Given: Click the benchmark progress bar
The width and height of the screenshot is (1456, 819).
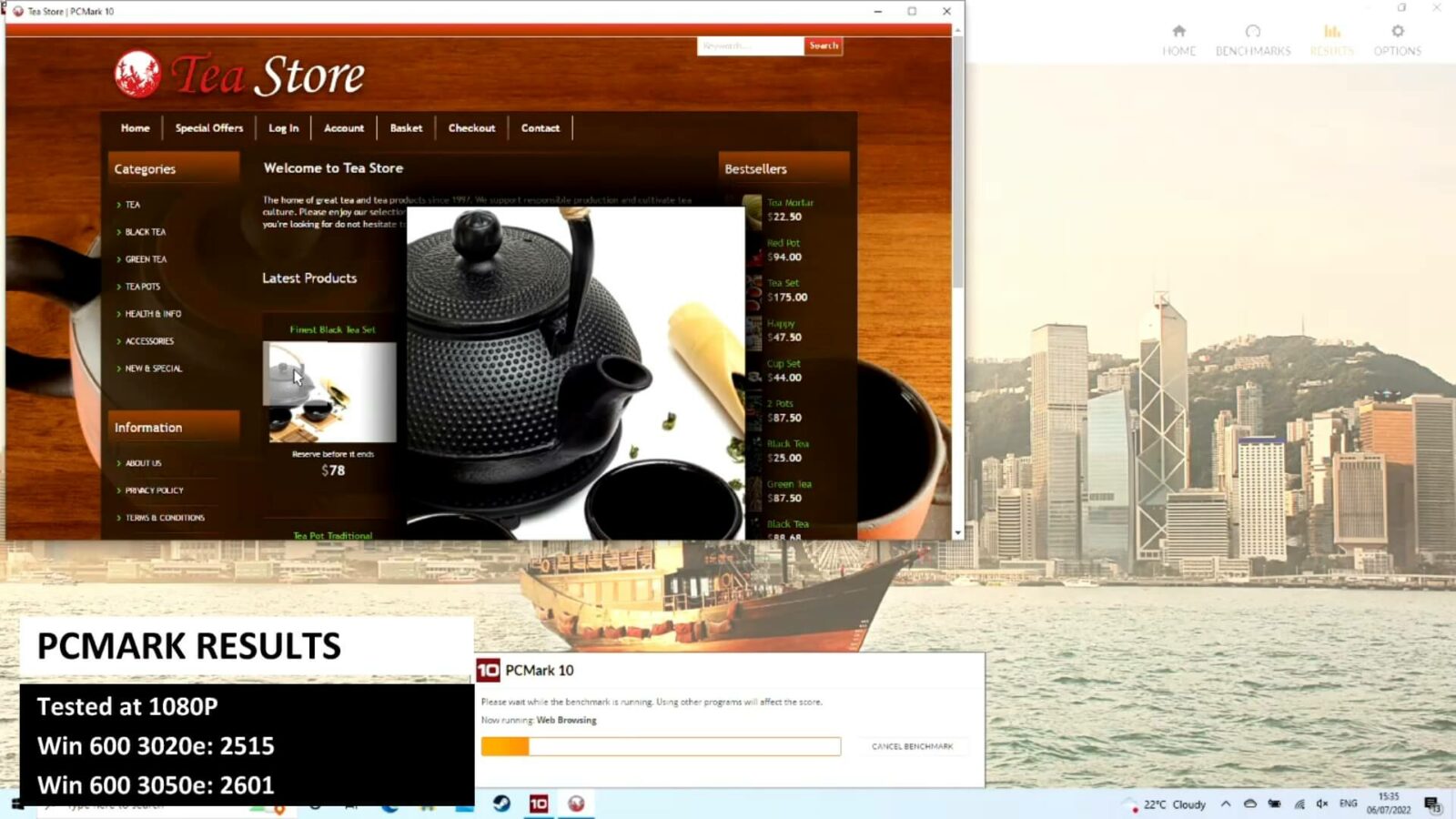Looking at the screenshot, I should coord(661,747).
